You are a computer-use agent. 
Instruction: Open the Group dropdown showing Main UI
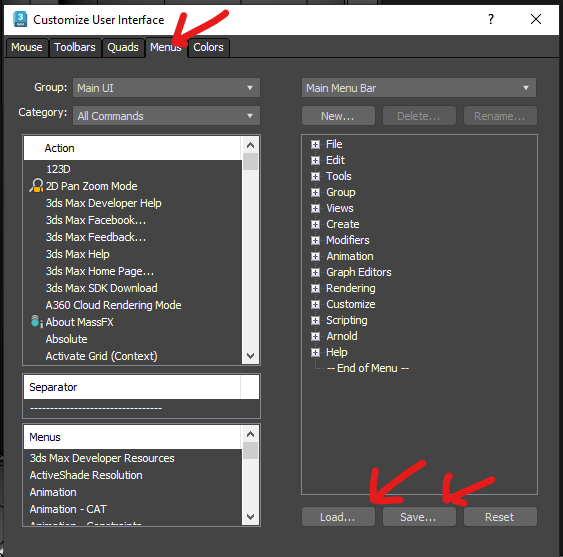click(x=166, y=88)
